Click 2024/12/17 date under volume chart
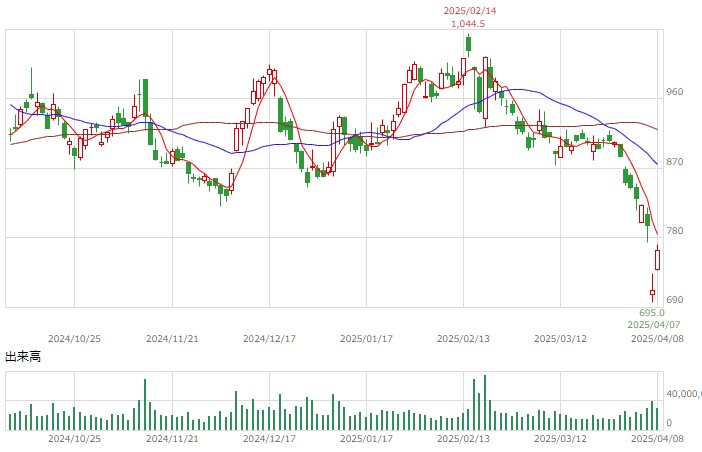Screen dimensions: 702x452 pos(270,439)
